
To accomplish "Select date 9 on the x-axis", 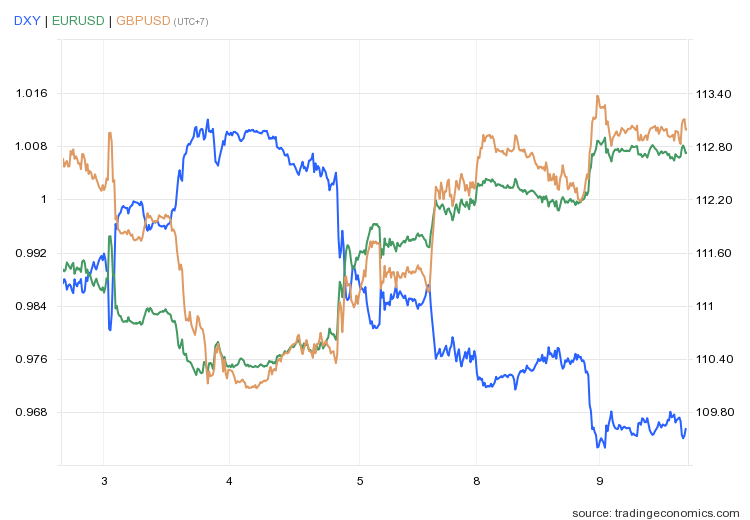I will pyautogui.click(x=600, y=480).
